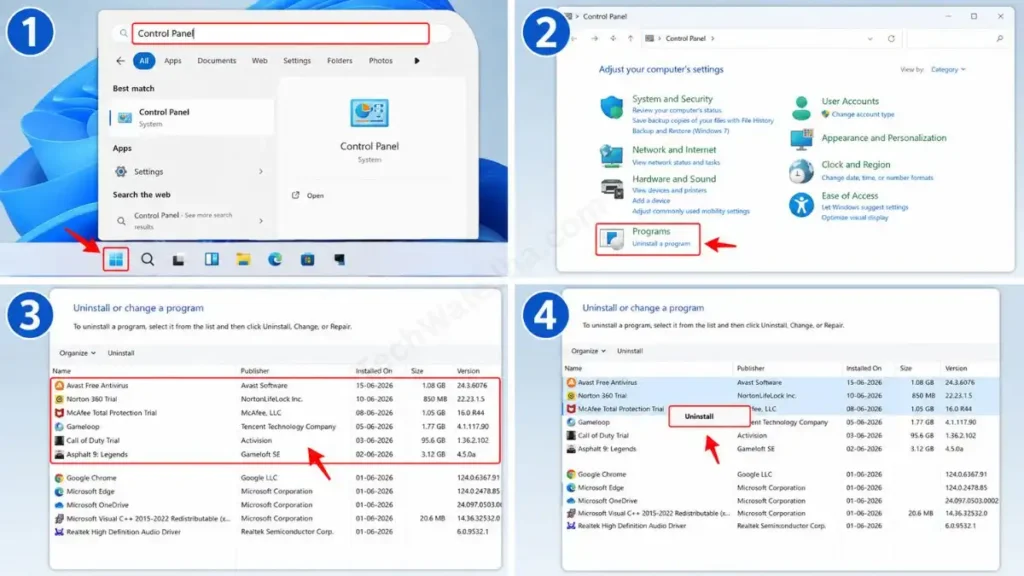This screenshot has height=576, width=1024.
Task: Click the large Control Panel preview icon
Action: click(x=369, y=114)
